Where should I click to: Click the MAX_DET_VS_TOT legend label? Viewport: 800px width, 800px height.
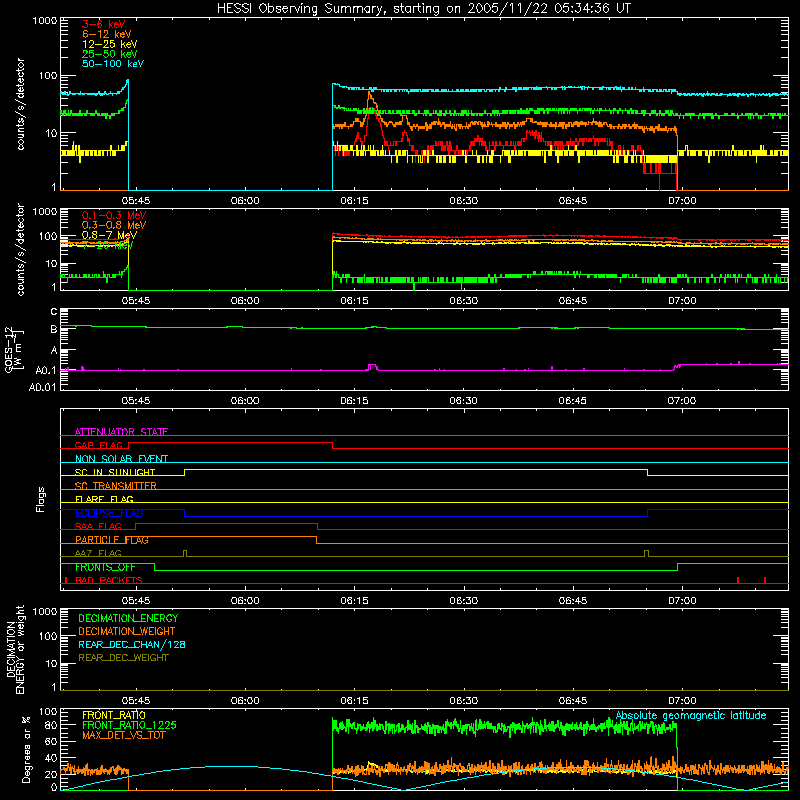(124, 735)
